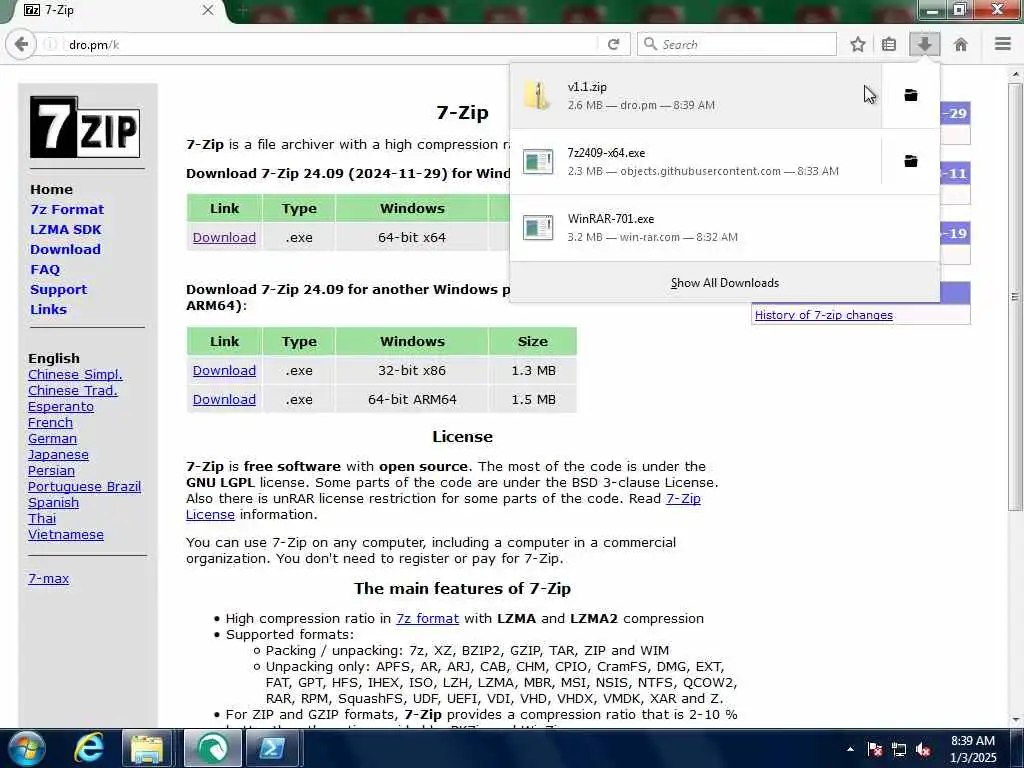Switch language to German
Screen dimensions: 1024x768
pos(52,439)
